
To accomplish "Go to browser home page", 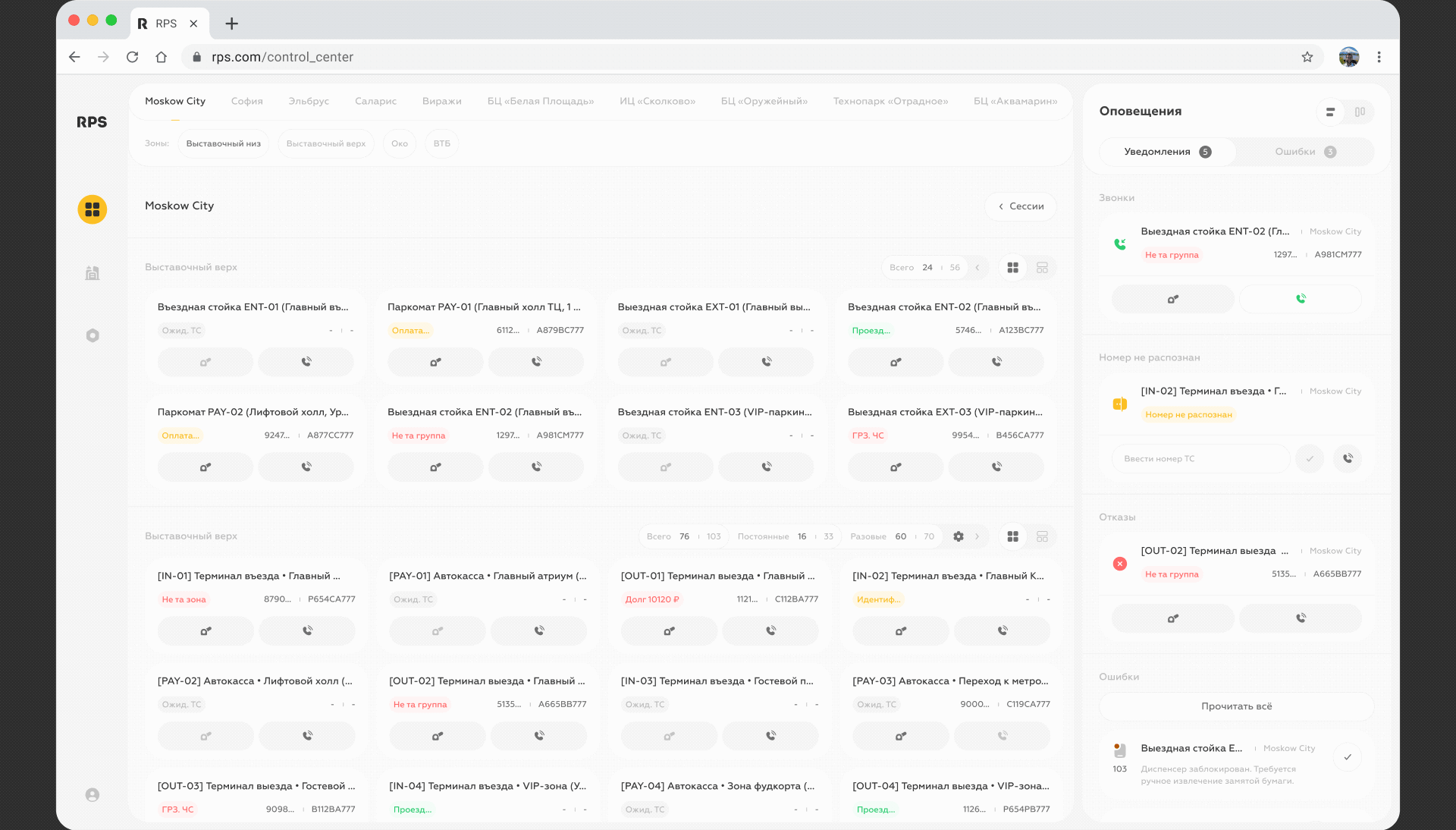I will coord(162,57).
